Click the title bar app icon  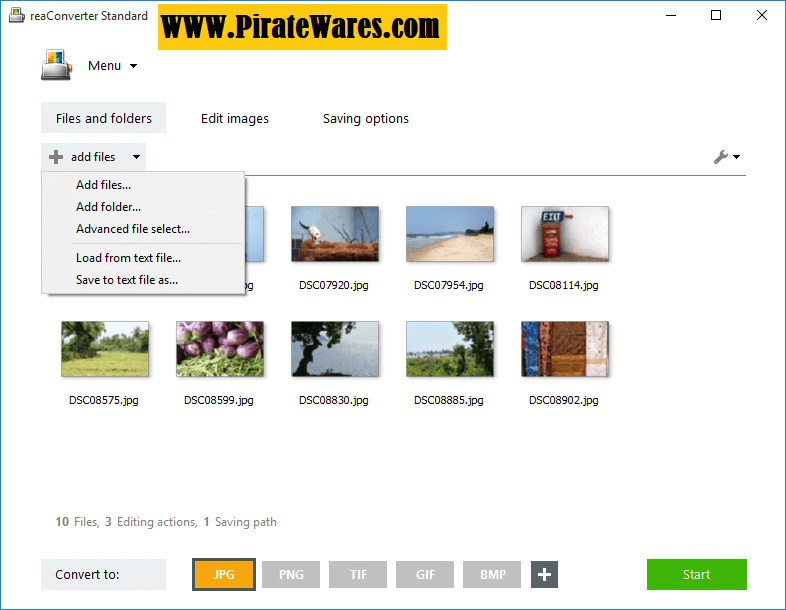pyautogui.click(x=17, y=16)
